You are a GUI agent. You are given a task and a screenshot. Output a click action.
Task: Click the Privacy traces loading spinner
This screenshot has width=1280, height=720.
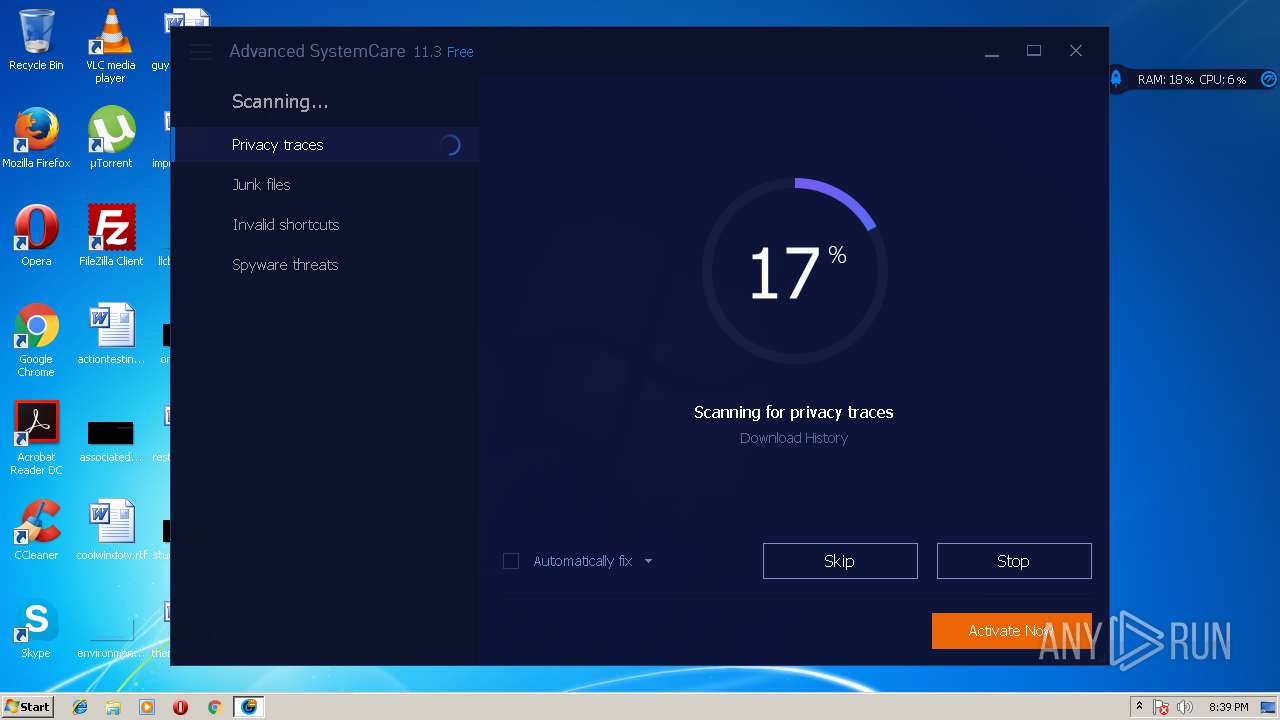coord(450,145)
